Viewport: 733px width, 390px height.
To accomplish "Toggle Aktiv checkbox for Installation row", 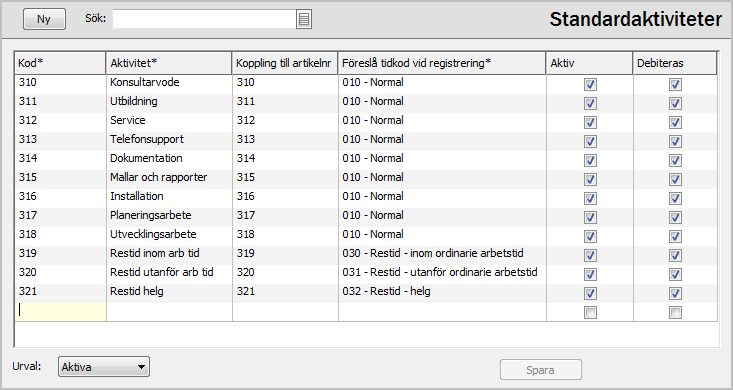I will click(590, 198).
